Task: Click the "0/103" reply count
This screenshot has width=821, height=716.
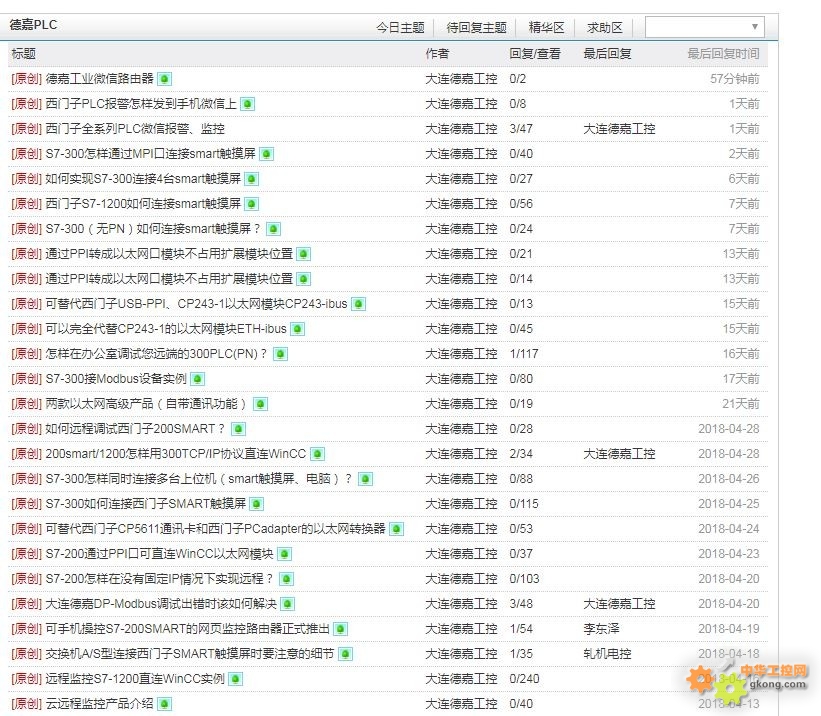Action: [524, 579]
